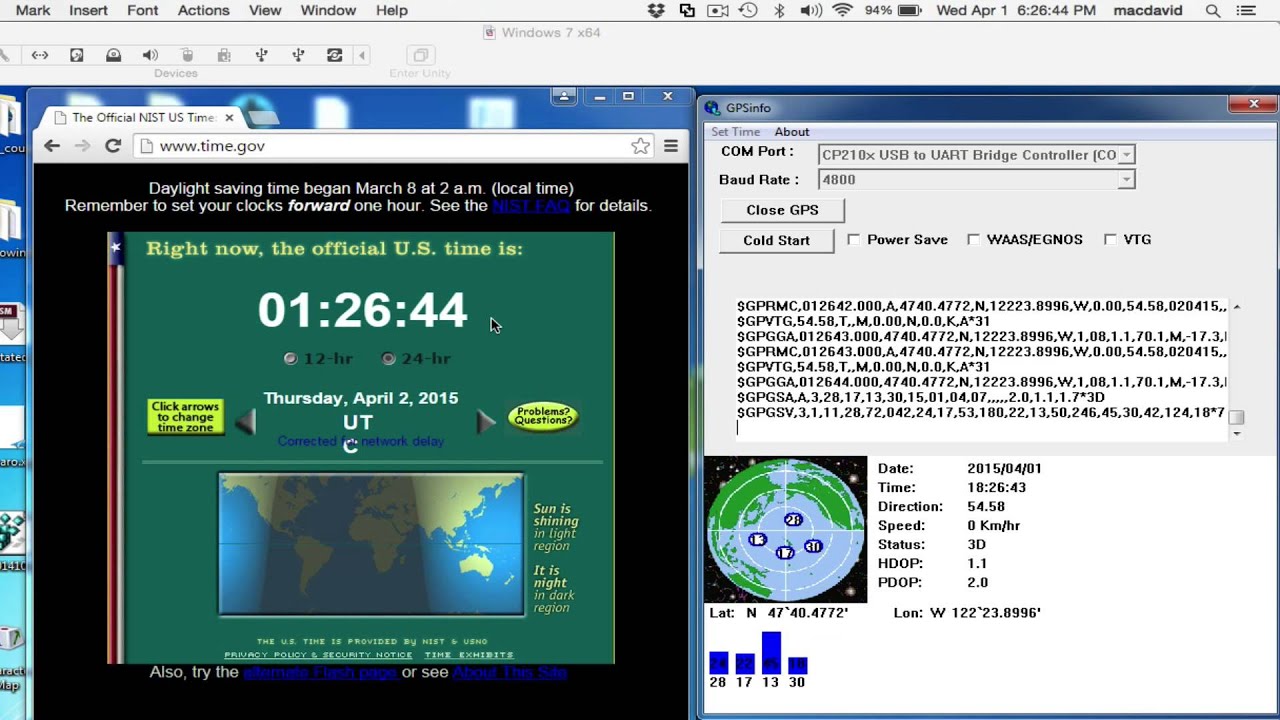Open the Notification Center icon
1280x720 pixels.
pos(1246,10)
